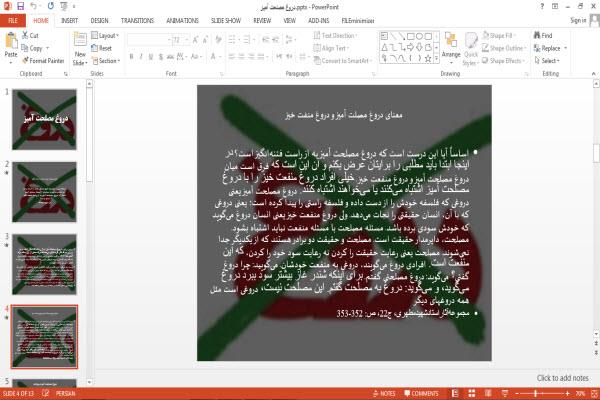This screenshot has width=600, height=400.
Task: Insert a New Slide
Action: (80, 48)
